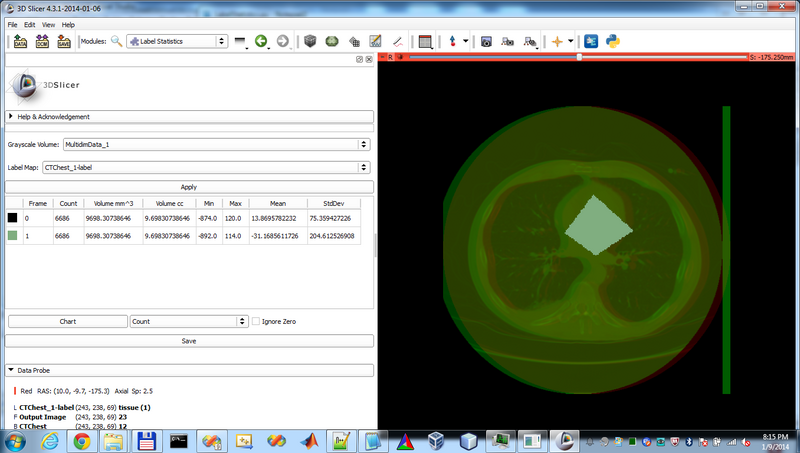Image resolution: width=800 pixels, height=453 pixels.
Task: Open Windows Start button
Action: (x=14, y=441)
